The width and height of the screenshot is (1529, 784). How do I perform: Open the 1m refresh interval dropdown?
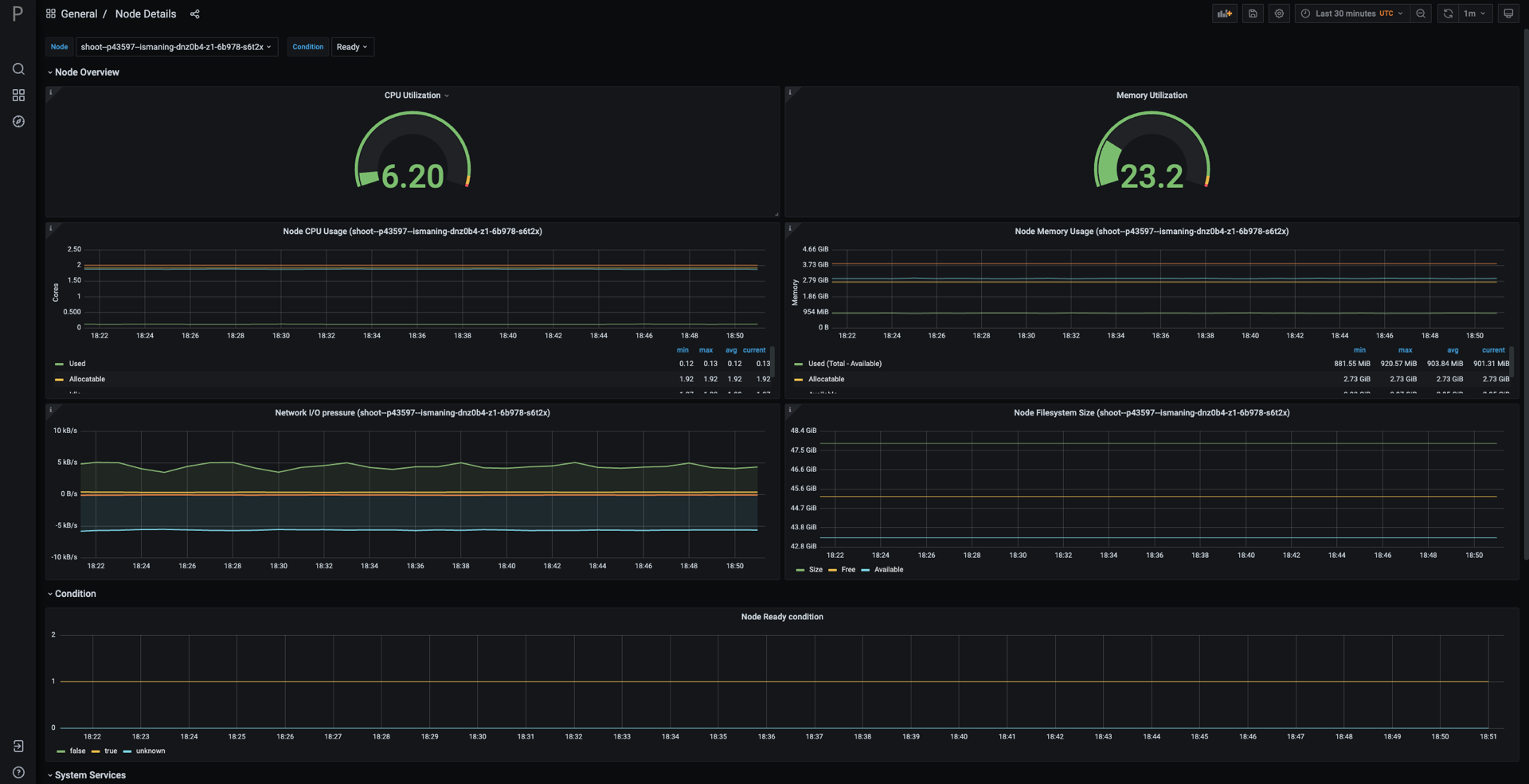[1473, 14]
